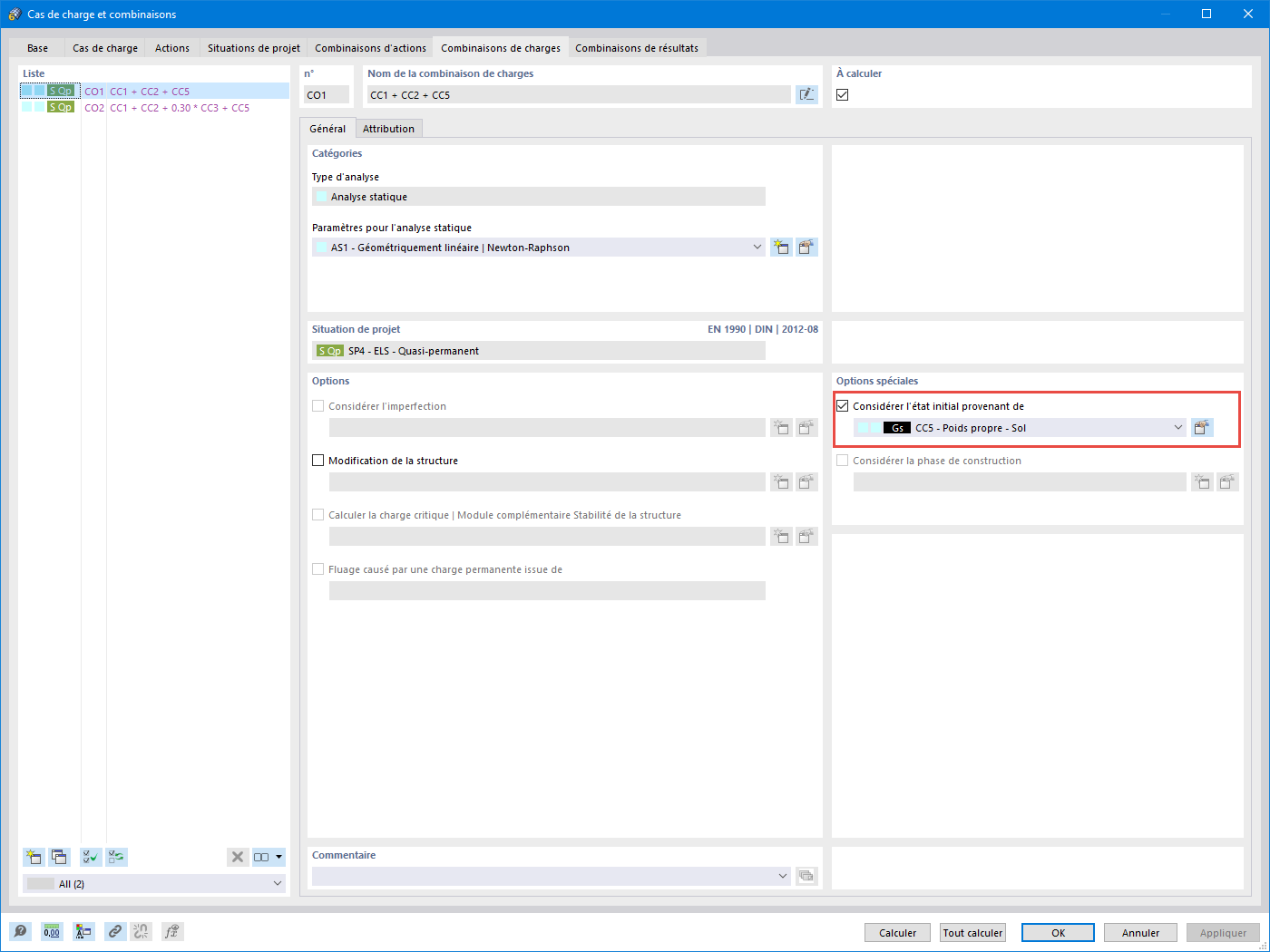Expand the AS1 static analysis parameters dropdown
This screenshot has width=1270, height=952.
pos(757,247)
